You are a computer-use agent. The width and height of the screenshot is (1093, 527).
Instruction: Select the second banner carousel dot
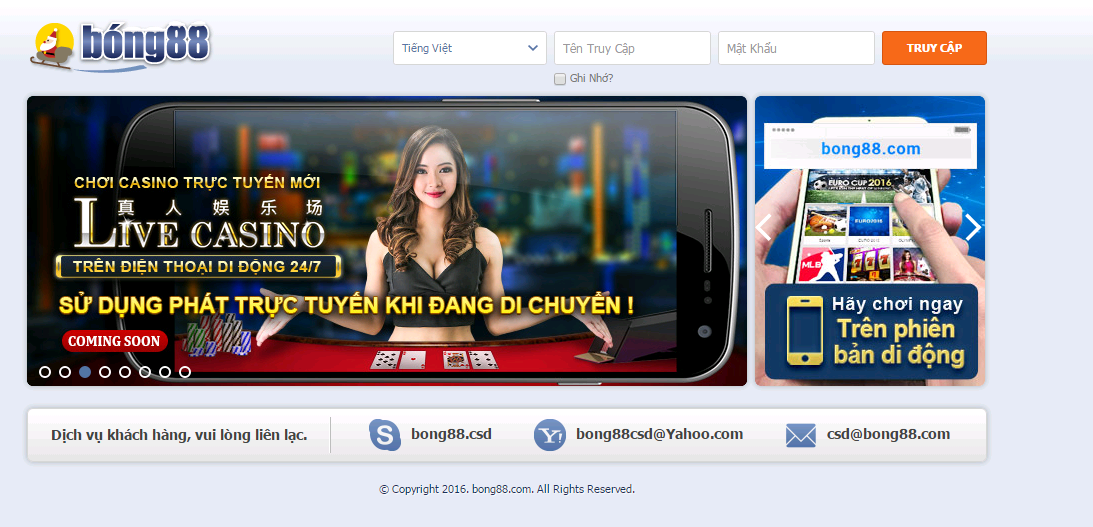tap(65, 372)
